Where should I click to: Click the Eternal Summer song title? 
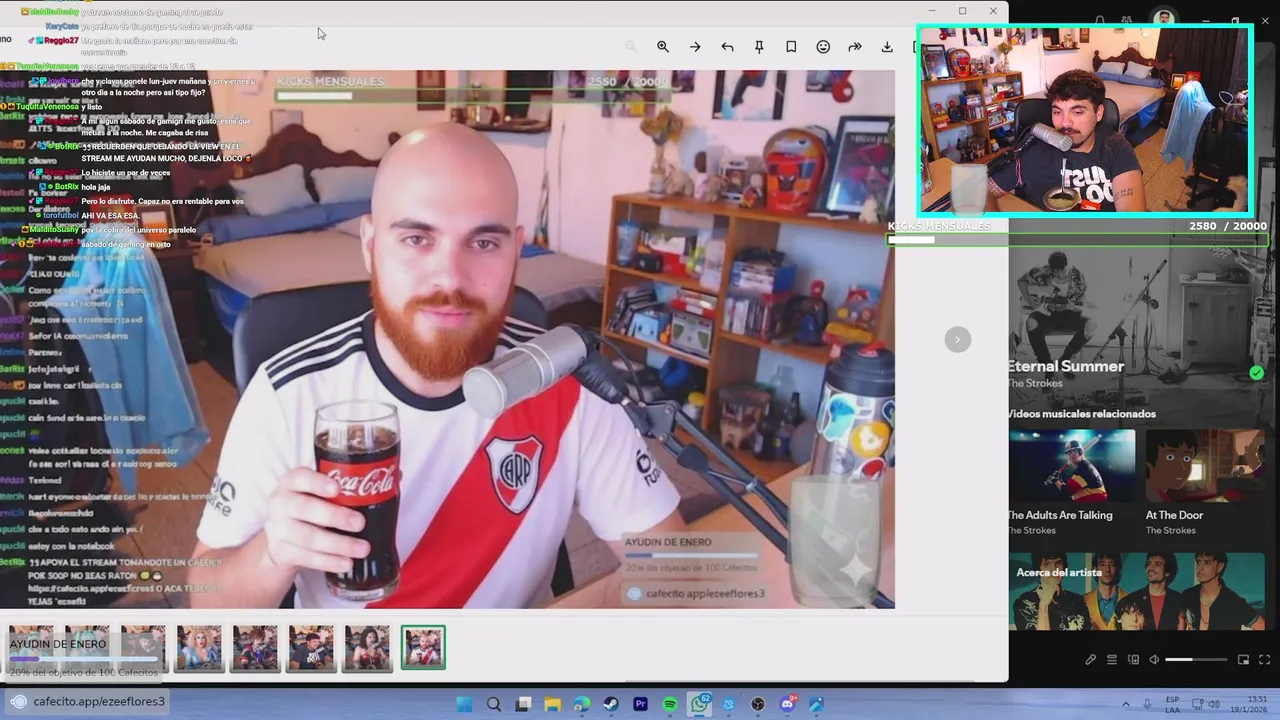click(1065, 366)
